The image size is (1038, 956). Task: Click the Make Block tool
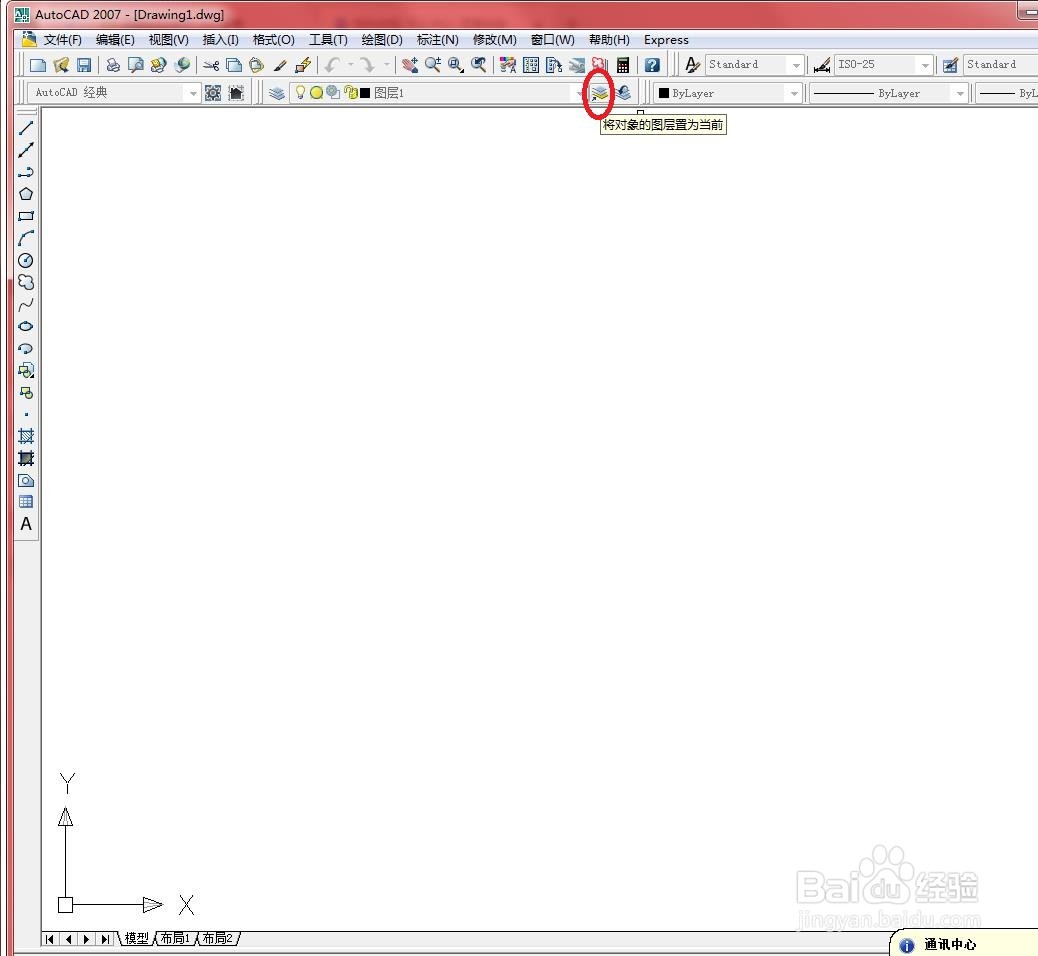[x=26, y=393]
